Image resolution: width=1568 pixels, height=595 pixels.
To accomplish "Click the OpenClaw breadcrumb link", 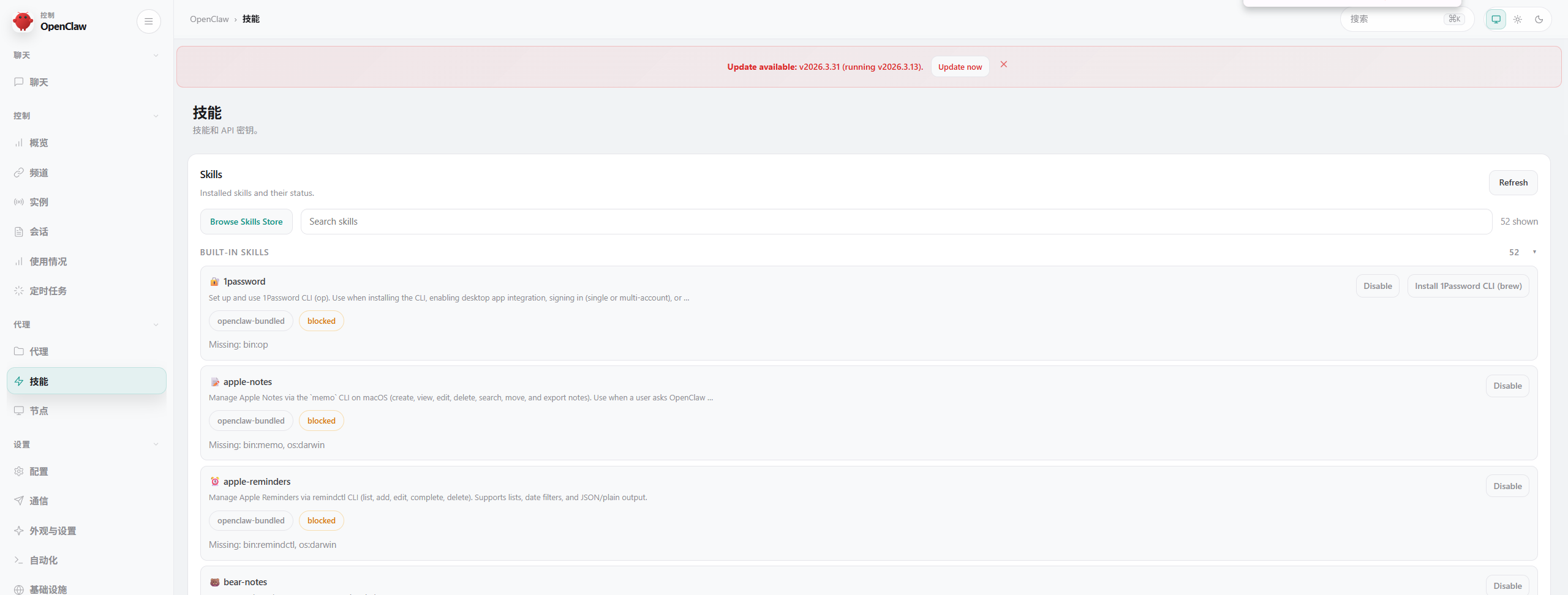I will (x=209, y=19).
